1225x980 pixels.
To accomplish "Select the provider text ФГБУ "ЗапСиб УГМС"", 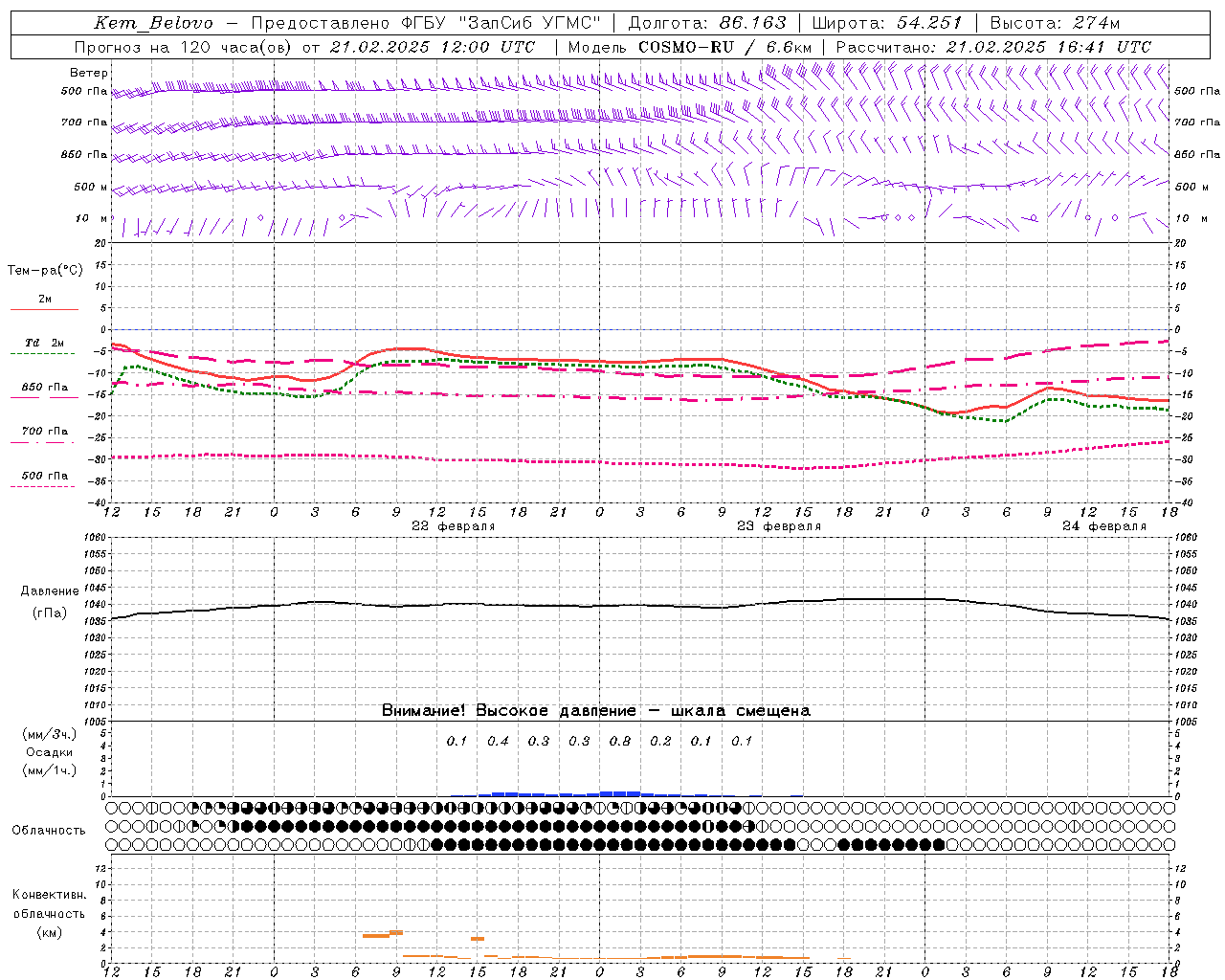I will tap(500, 23).
